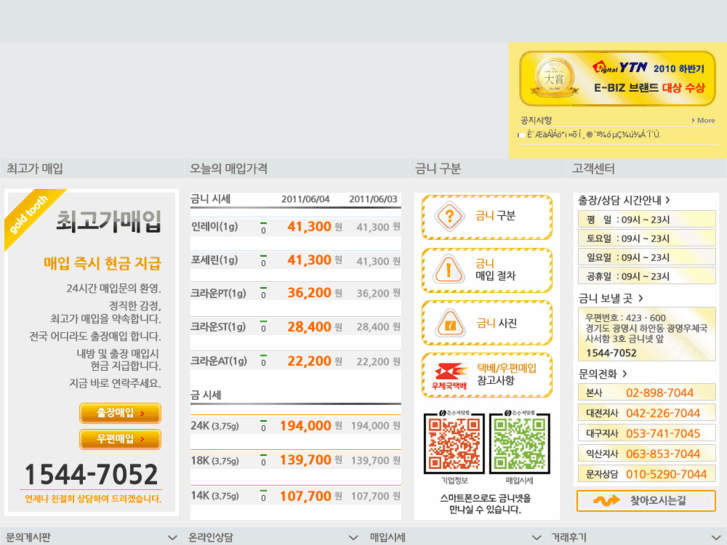
Task: Click the 14K (3.75g) gold price row
Action: coord(295,496)
